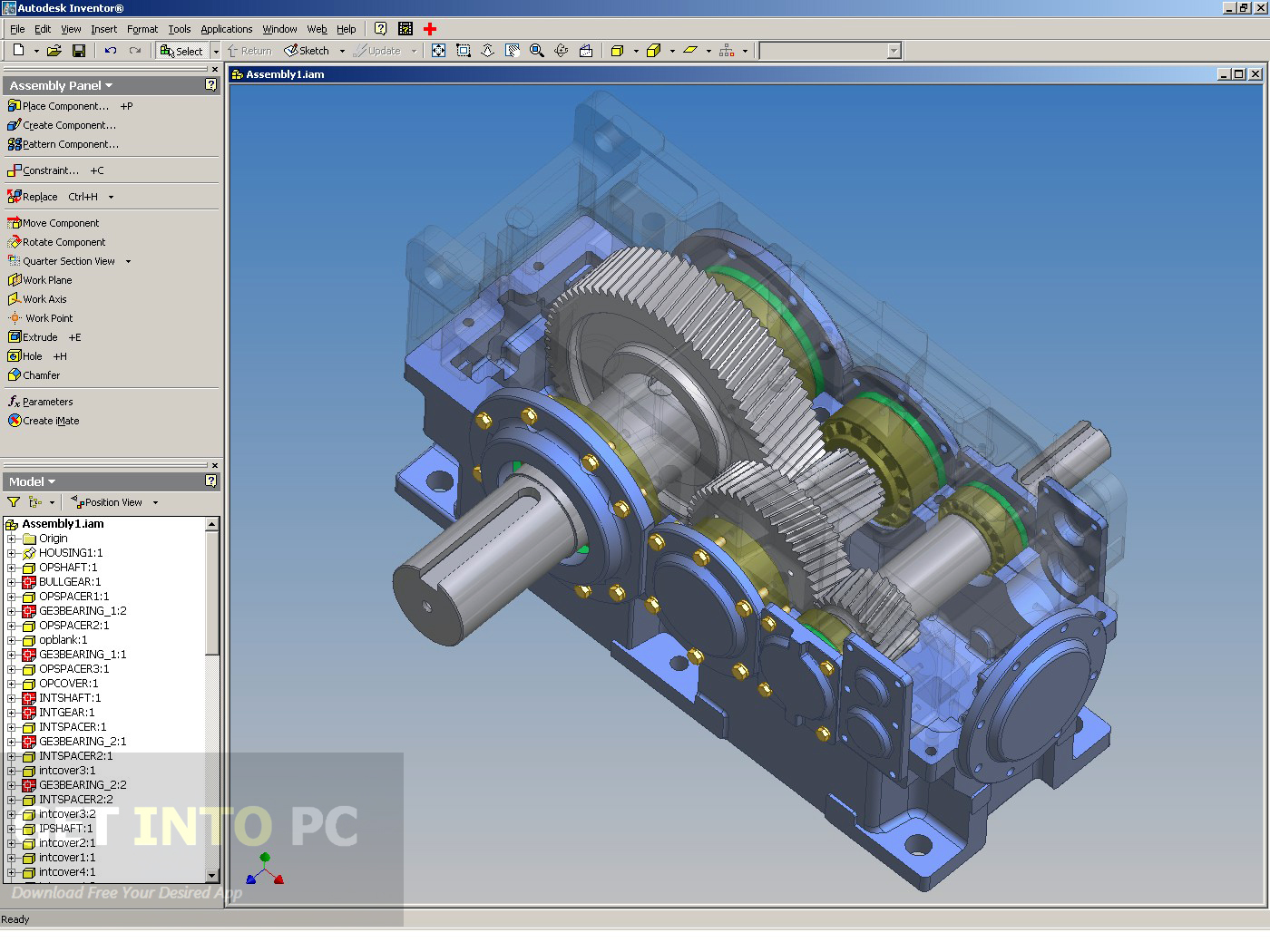Expand the BULLGEAR:1 tree node
Viewport: 1270px width, 952px height.
pyautogui.click(x=12, y=582)
